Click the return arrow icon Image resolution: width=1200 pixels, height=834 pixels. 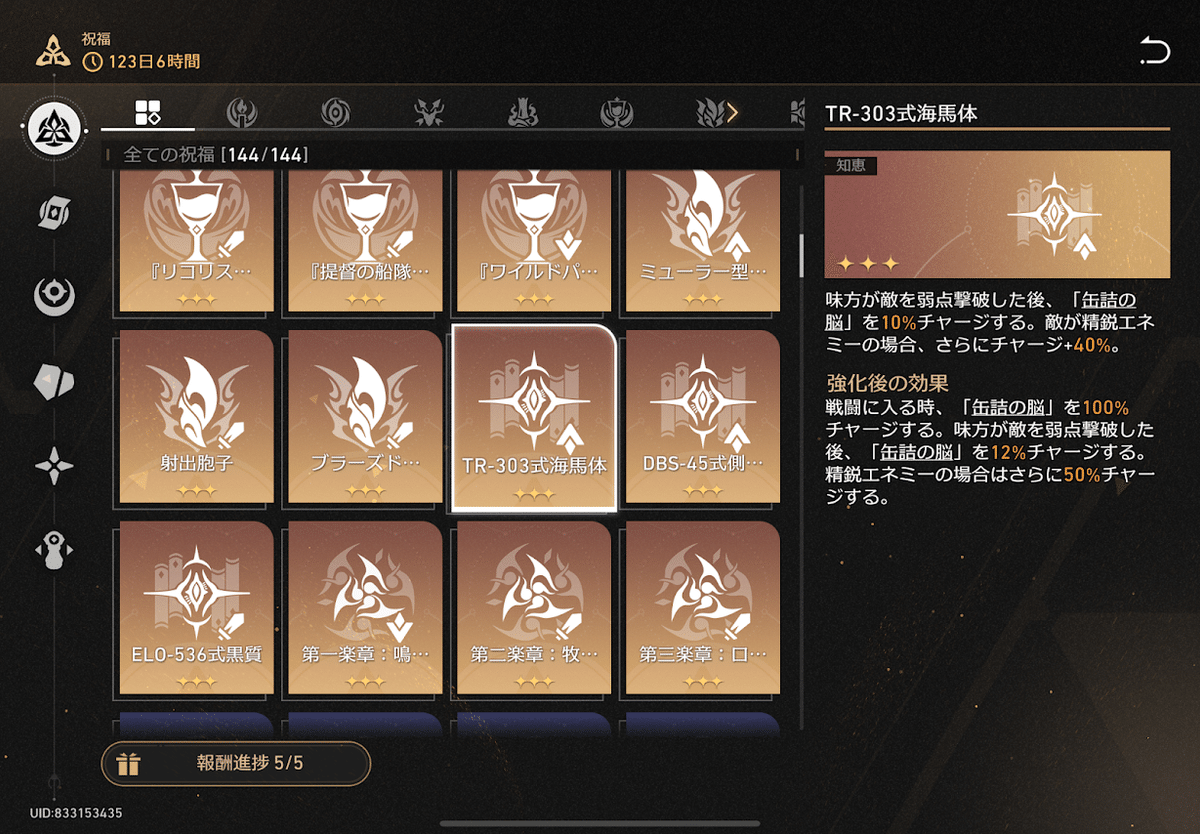click(1154, 50)
